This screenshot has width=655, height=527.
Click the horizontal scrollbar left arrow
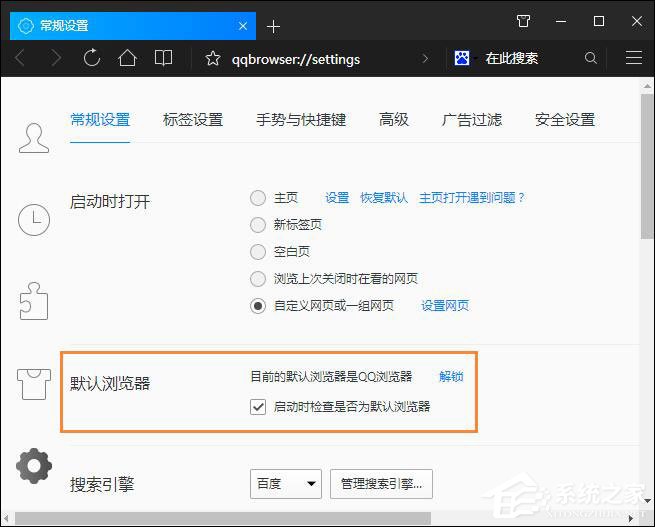(6, 518)
